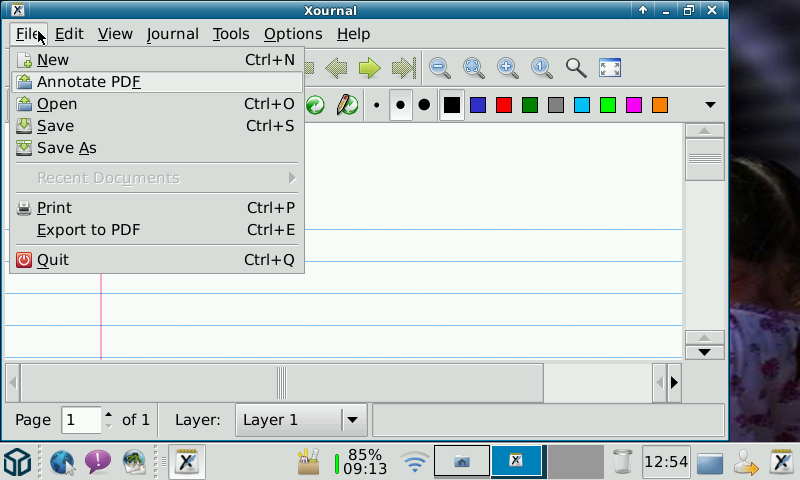Select the fine pen thickness dot
This screenshot has height=480, width=800.
pyautogui.click(x=377, y=105)
